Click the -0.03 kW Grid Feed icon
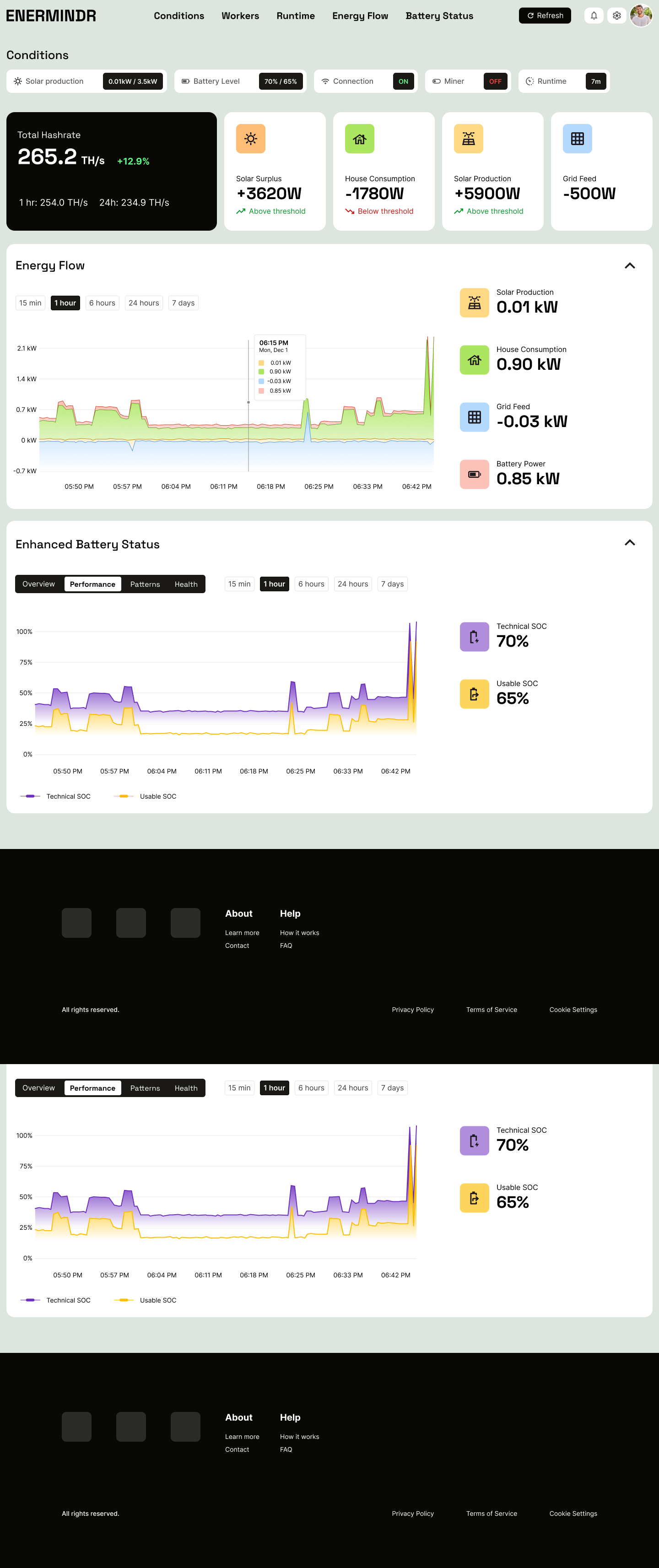 475,417
